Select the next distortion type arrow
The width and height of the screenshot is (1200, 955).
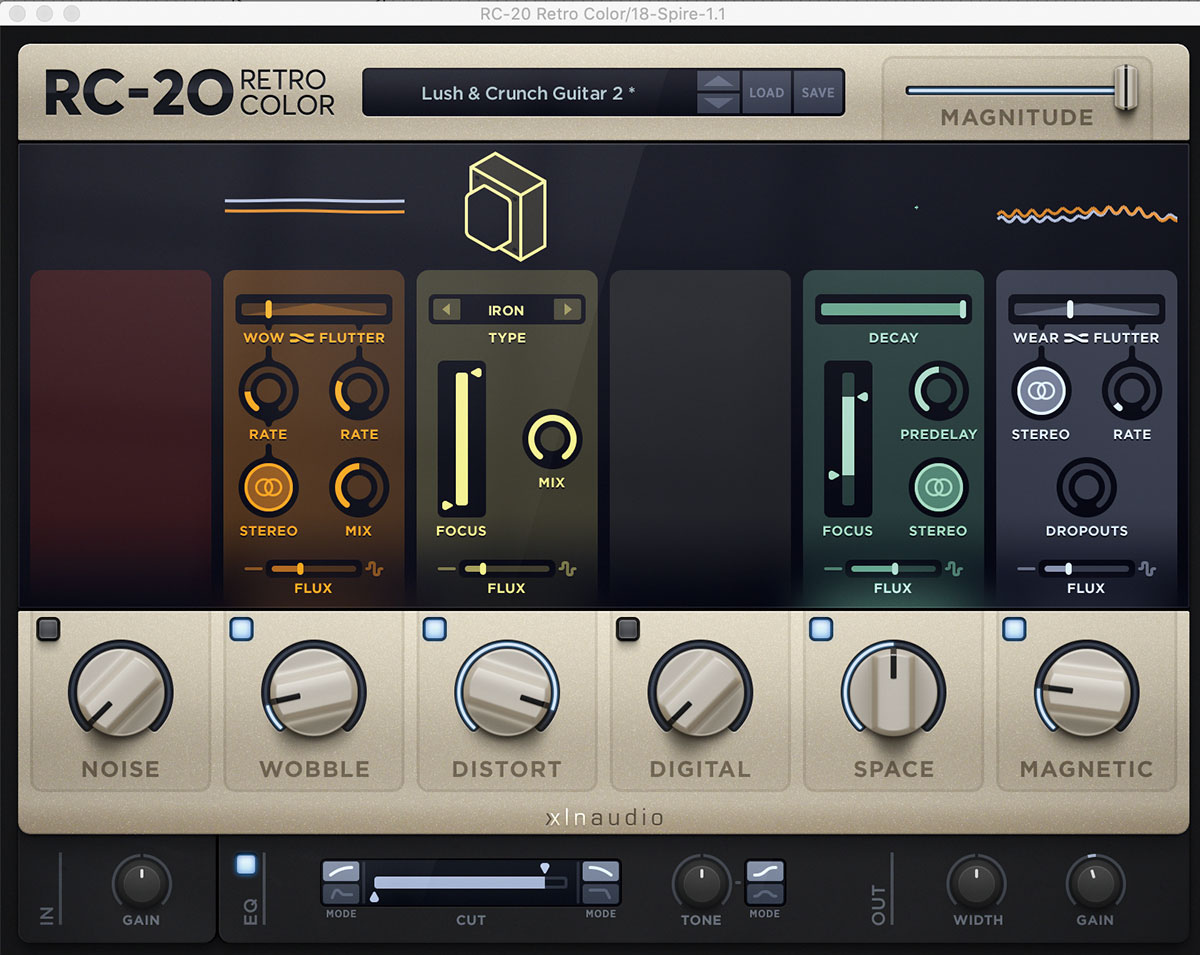click(567, 310)
